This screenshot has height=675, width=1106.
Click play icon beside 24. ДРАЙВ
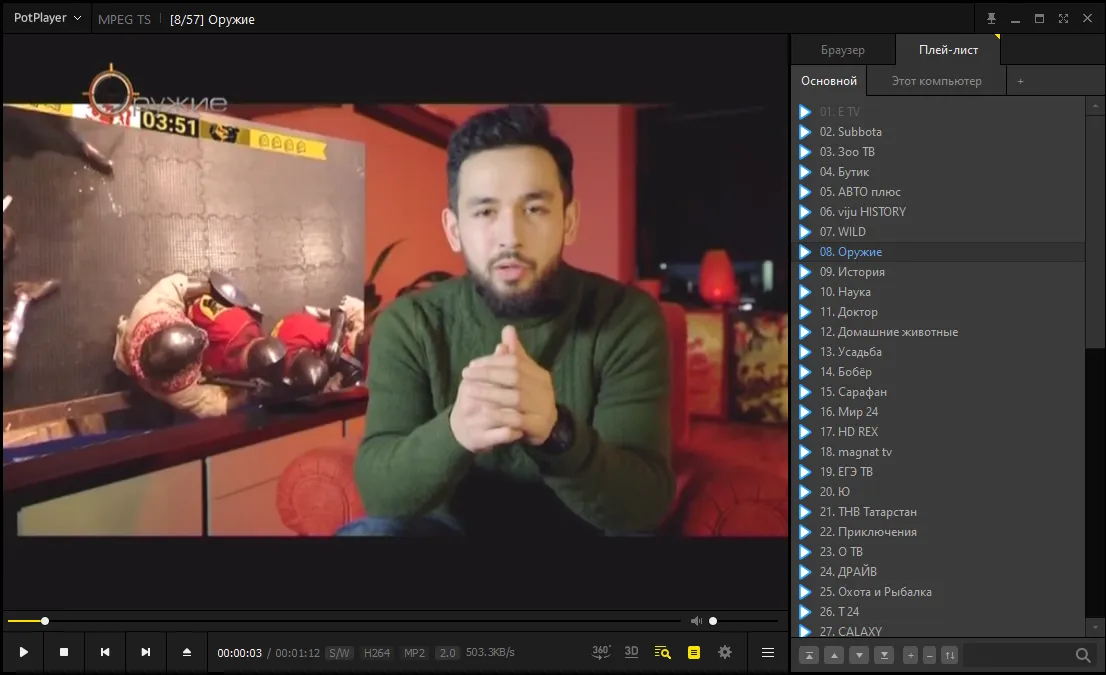(805, 572)
